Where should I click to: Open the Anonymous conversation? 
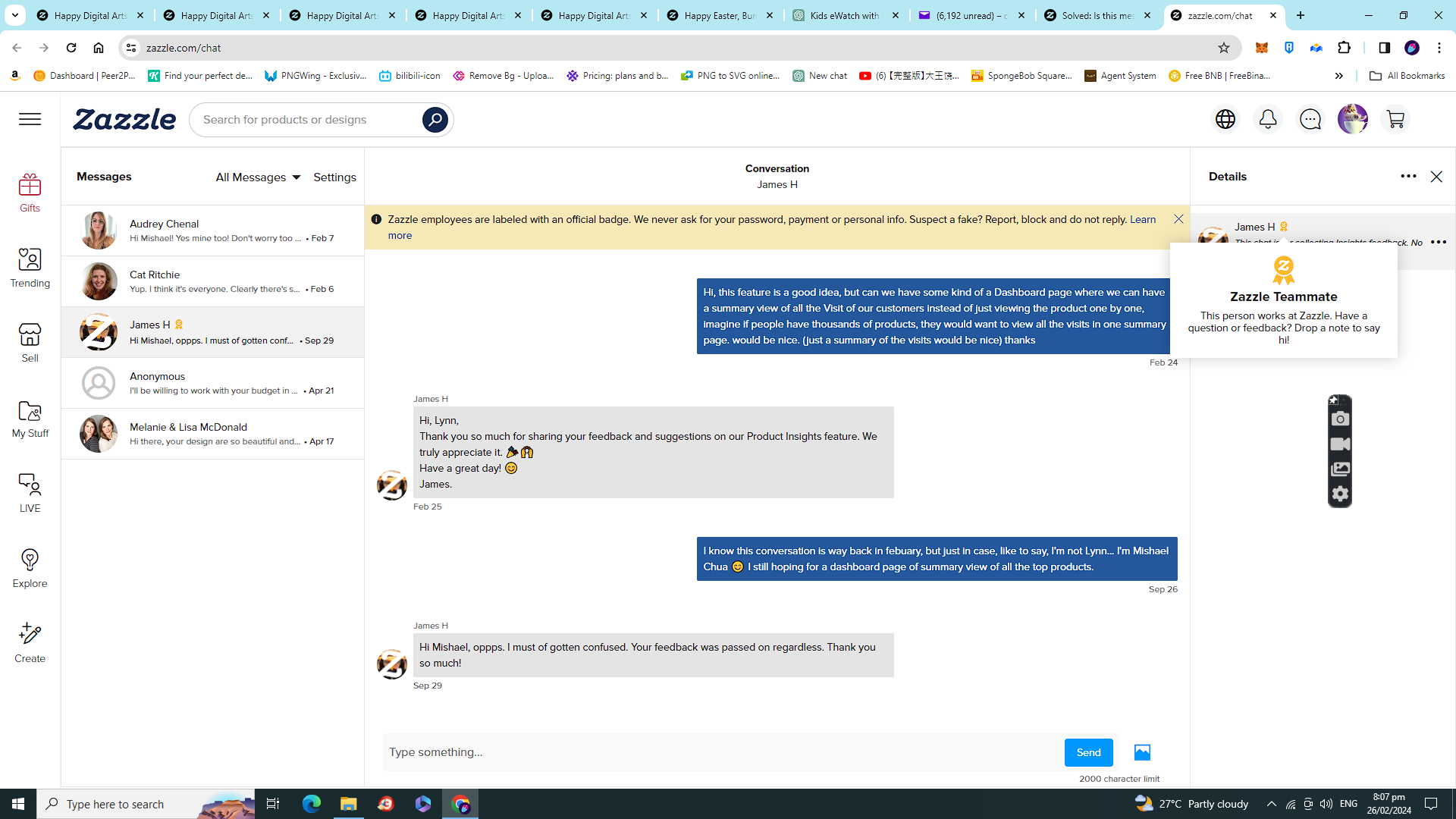(x=212, y=383)
